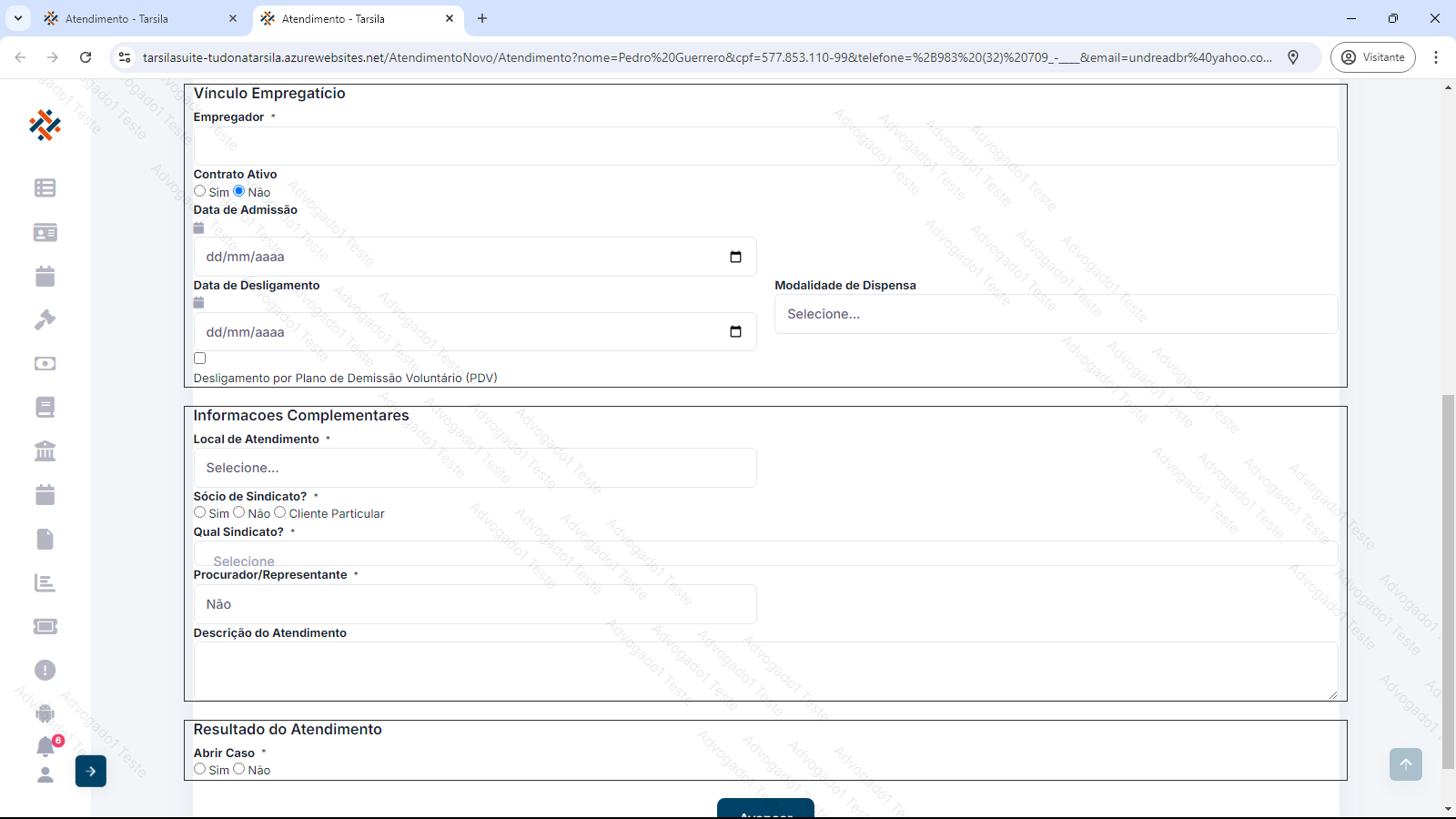
Task: Click the scroll-to-top arrow button
Action: [x=1405, y=764]
